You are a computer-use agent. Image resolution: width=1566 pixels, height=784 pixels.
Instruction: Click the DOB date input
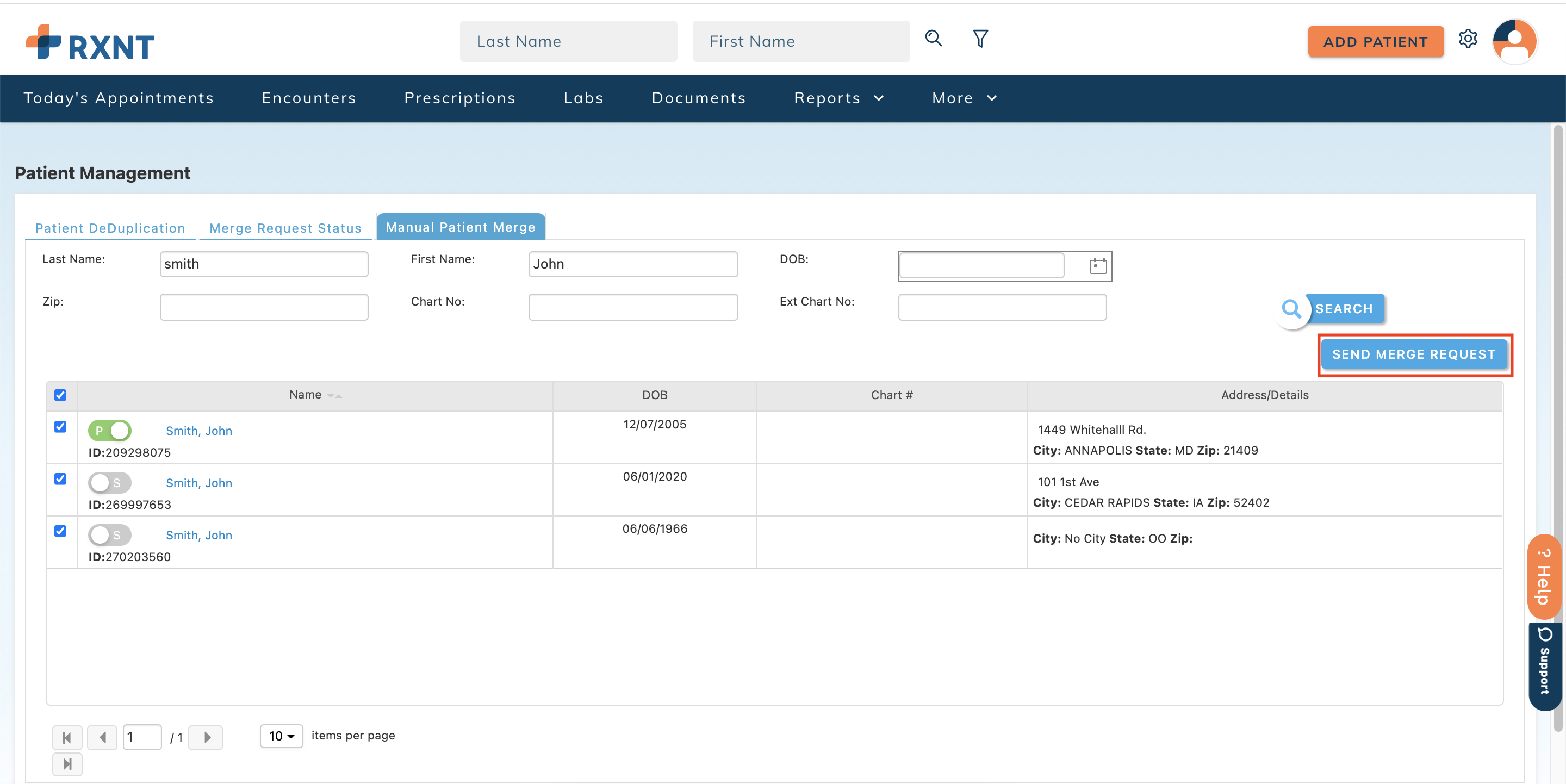(981, 265)
